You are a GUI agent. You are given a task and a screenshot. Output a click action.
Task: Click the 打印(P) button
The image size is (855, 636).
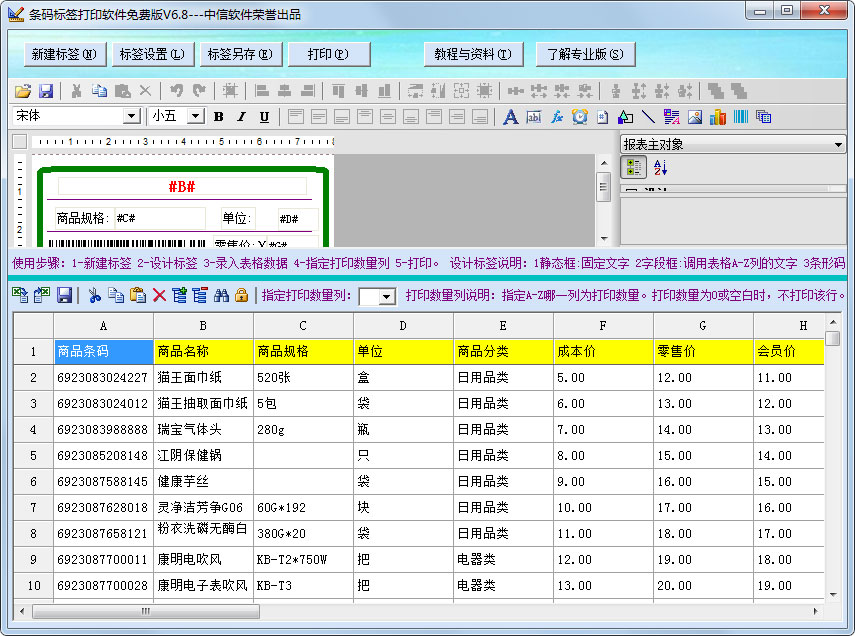pyautogui.click(x=329, y=54)
